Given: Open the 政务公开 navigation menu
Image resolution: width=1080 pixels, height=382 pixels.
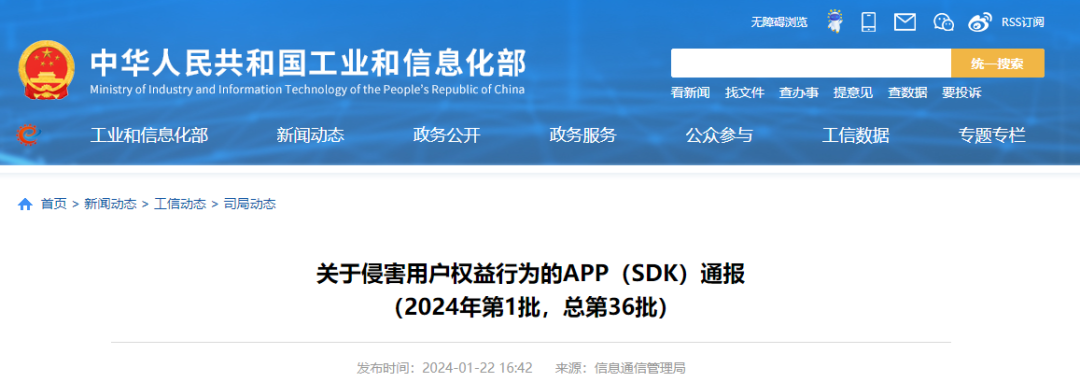Looking at the screenshot, I should click(446, 136).
